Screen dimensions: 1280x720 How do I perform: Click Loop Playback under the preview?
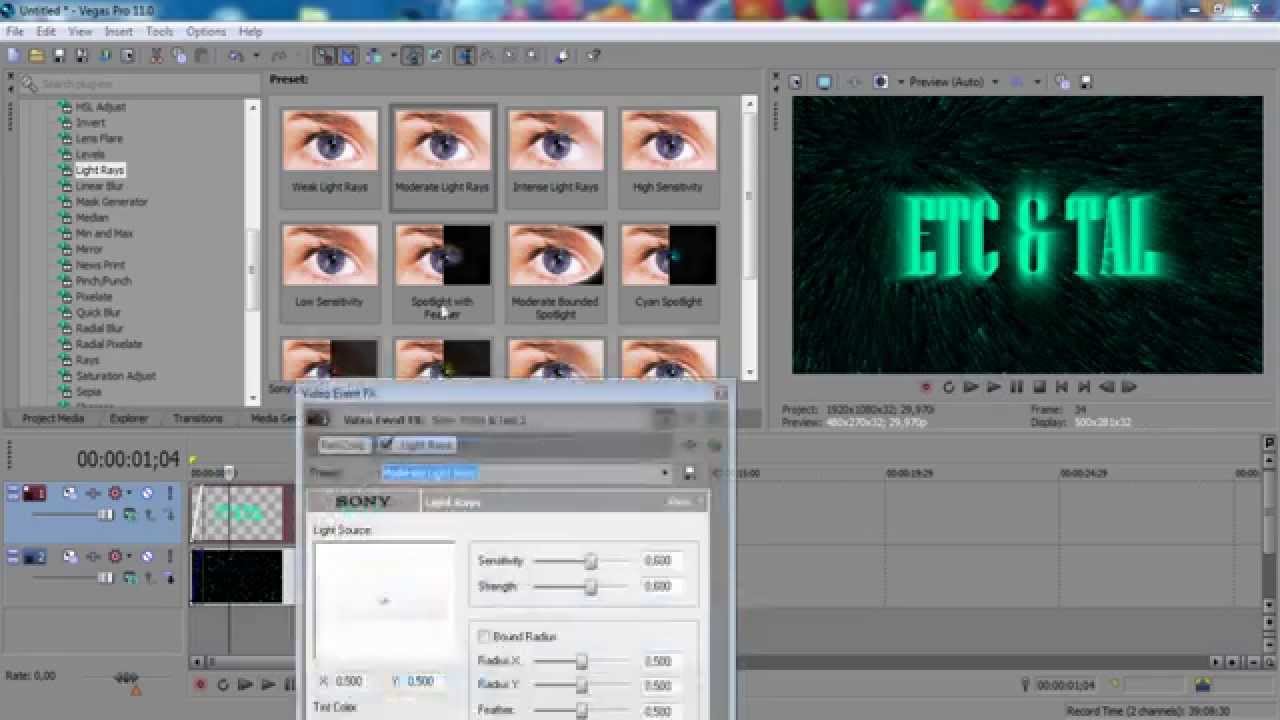(x=948, y=387)
